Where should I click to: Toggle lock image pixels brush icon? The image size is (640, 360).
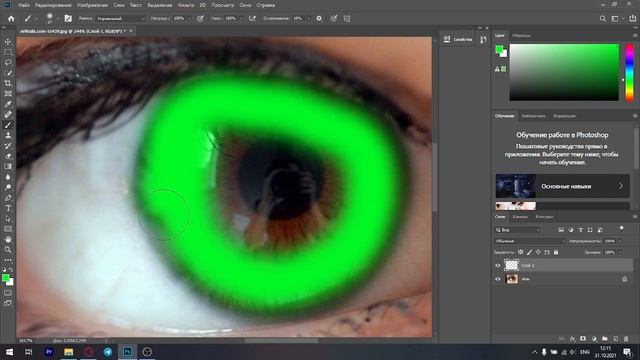[529, 252]
